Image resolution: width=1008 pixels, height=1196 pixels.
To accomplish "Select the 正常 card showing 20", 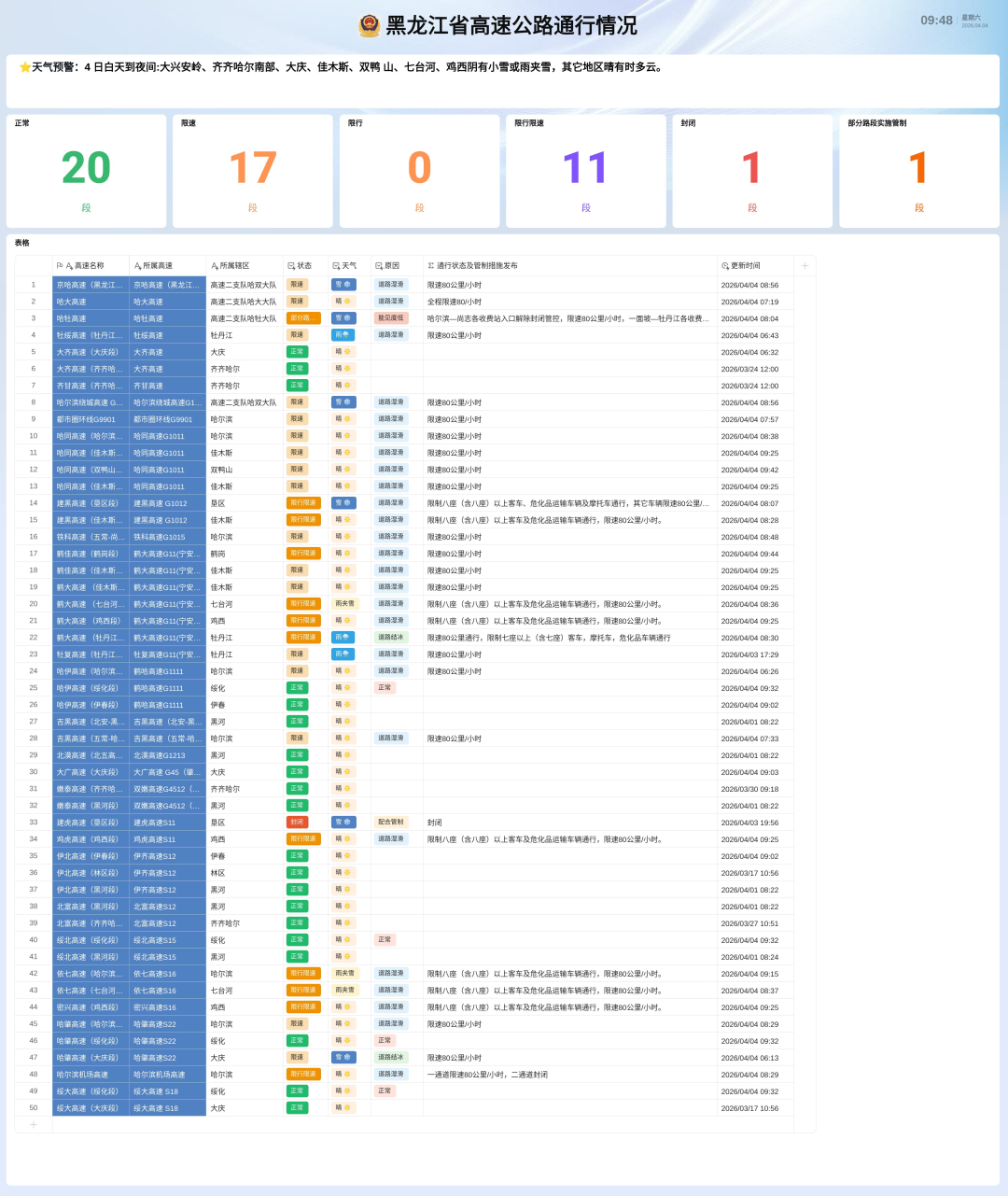I will tap(86, 171).
